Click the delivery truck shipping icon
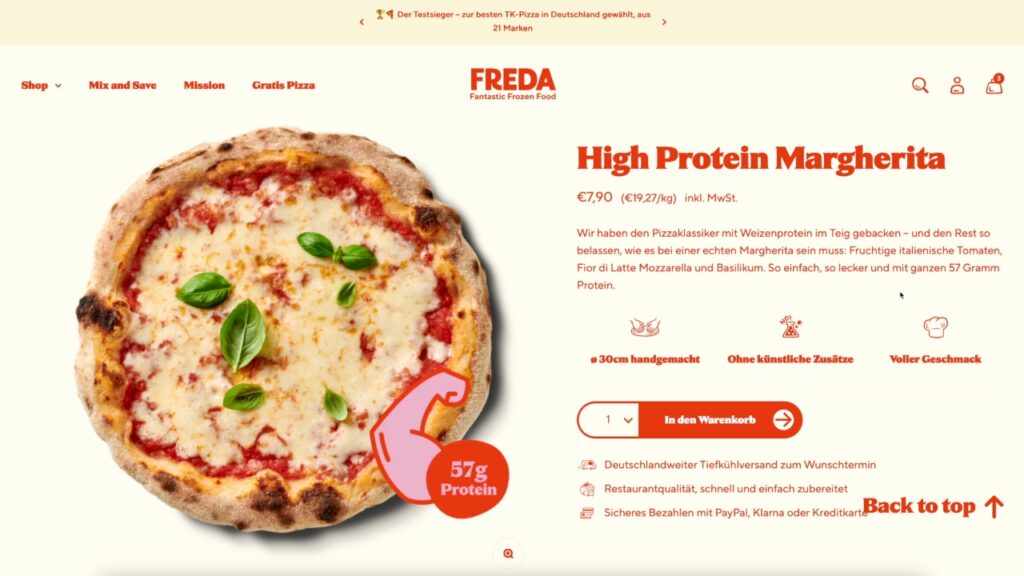Image resolution: width=1024 pixels, height=576 pixels. click(587, 465)
